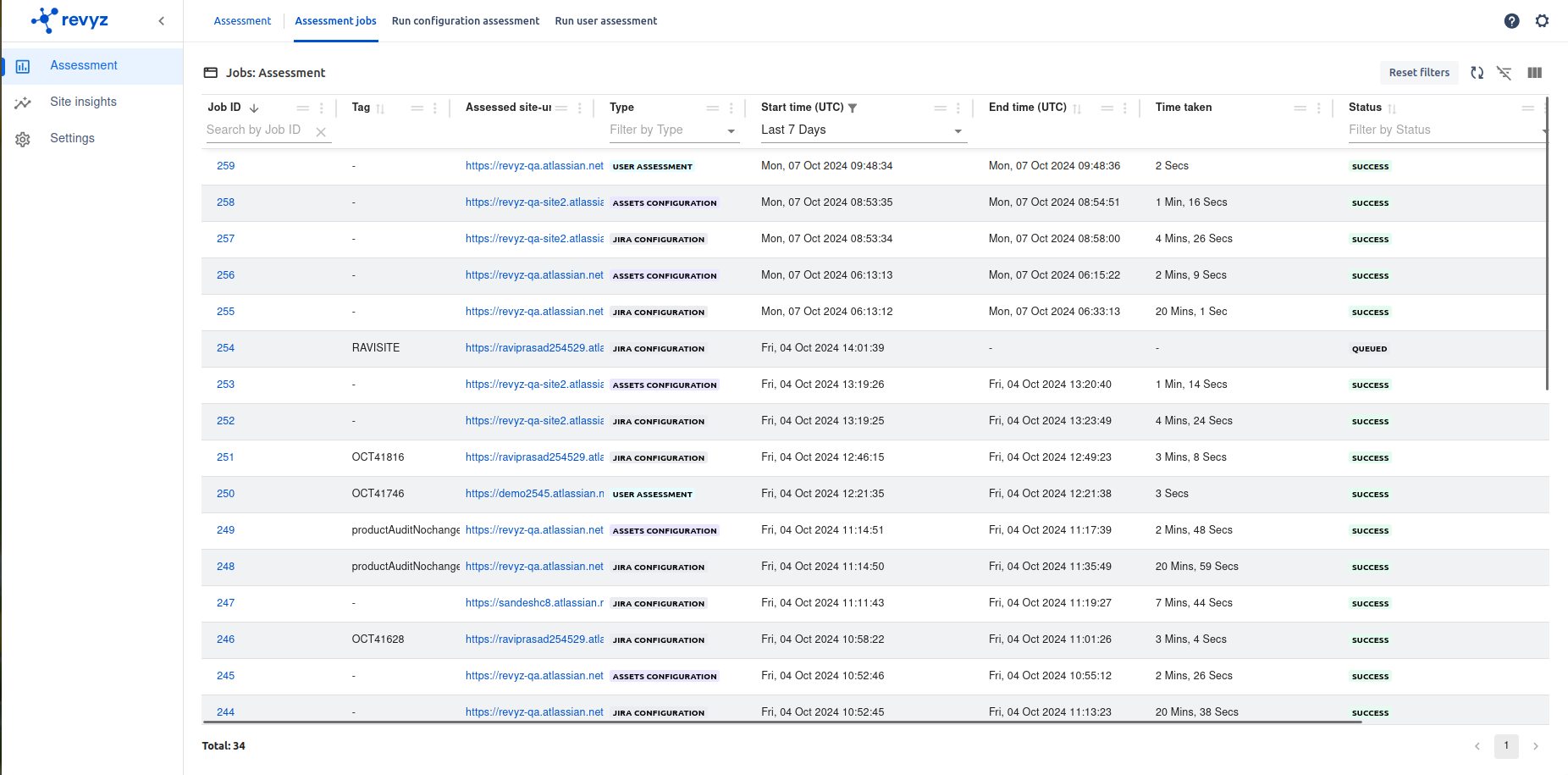The image size is (1568, 775).
Task: Open Start time column kebab menu
Action: pos(958,108)
